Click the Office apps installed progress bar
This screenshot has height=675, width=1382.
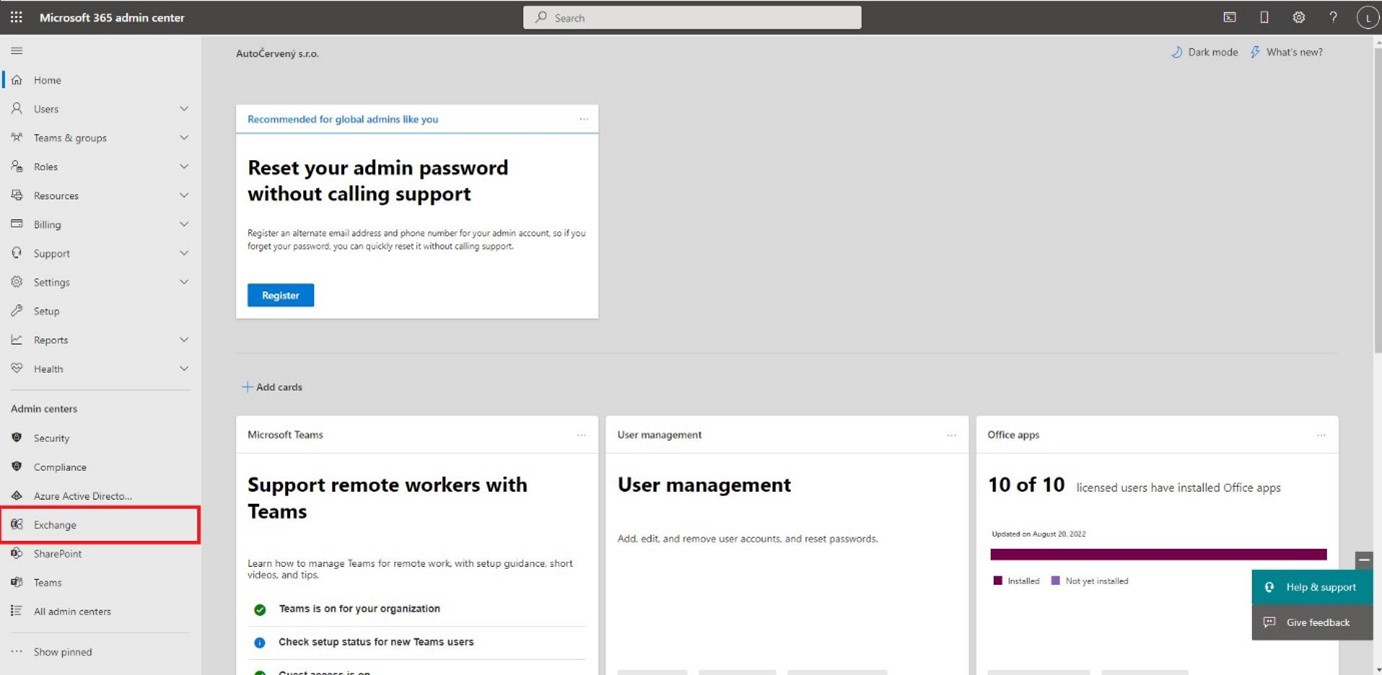coord(1158,554)
